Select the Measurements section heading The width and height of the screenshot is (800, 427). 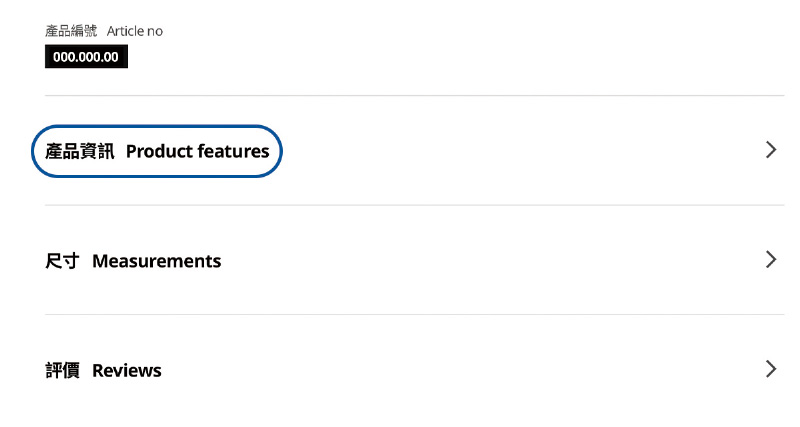tap(133, 261)
